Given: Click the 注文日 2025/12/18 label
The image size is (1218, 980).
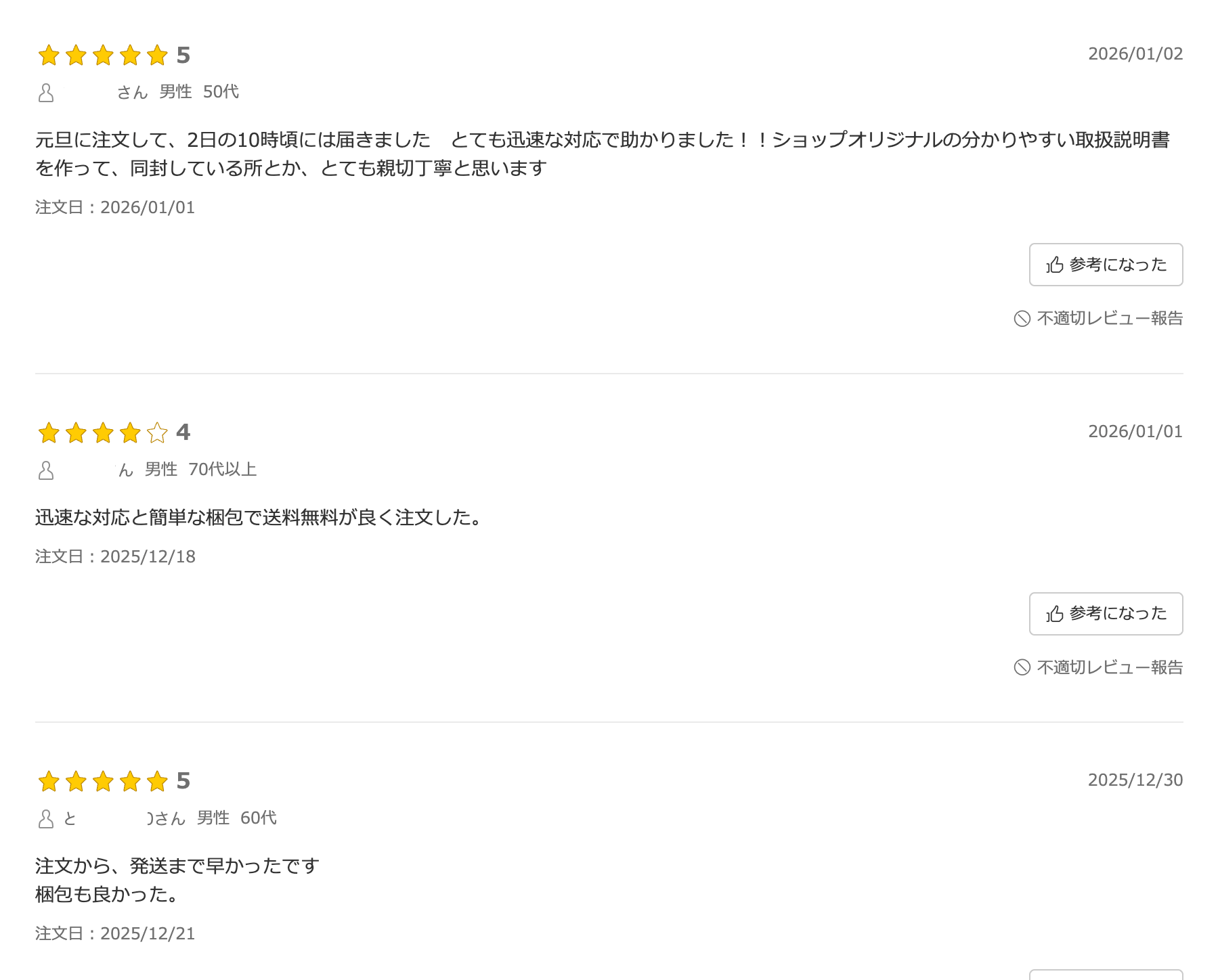Looking at the screenshot, I should coord(114,556).
